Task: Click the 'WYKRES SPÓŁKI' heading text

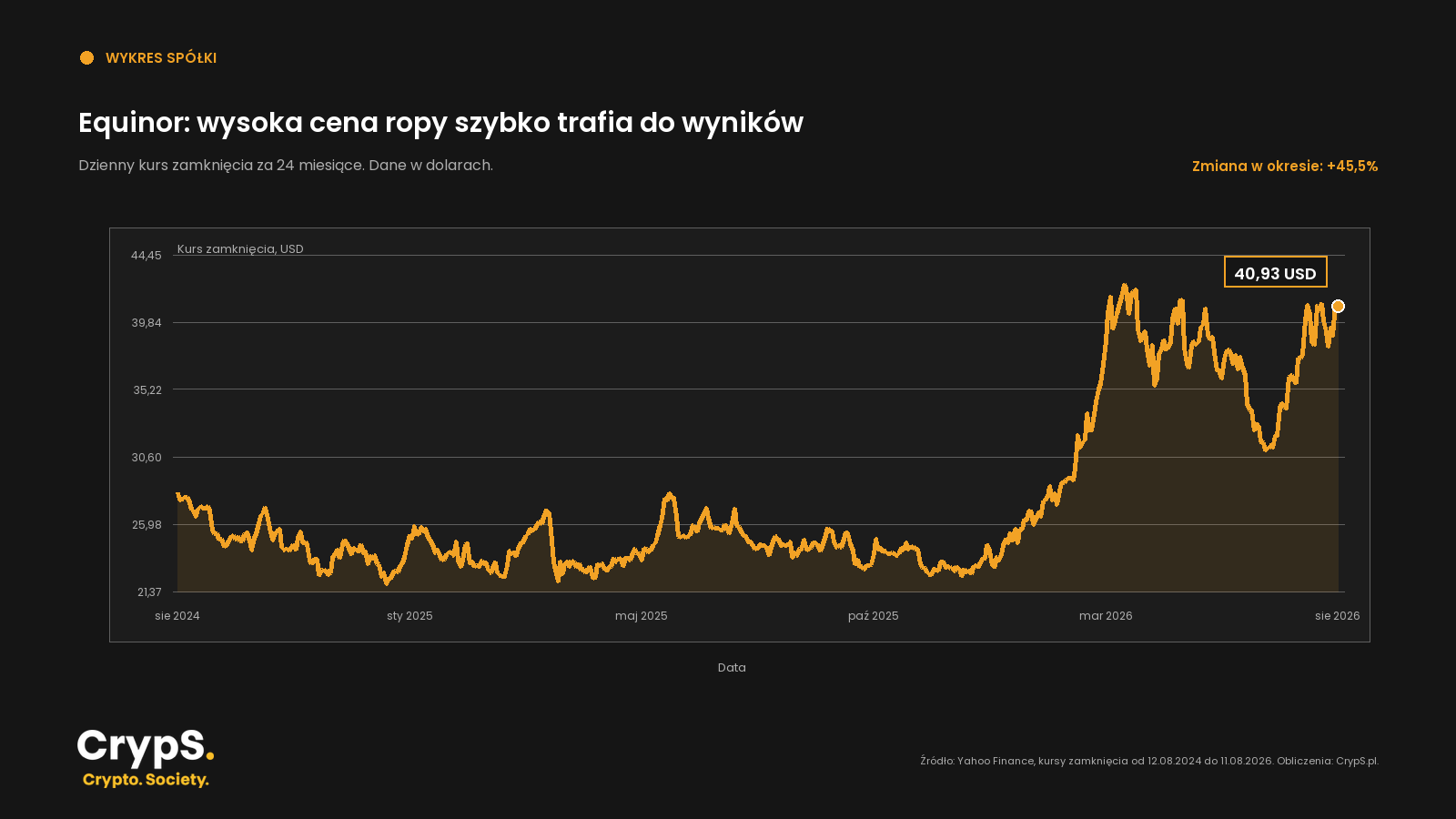Action: (x=161, y=58)
